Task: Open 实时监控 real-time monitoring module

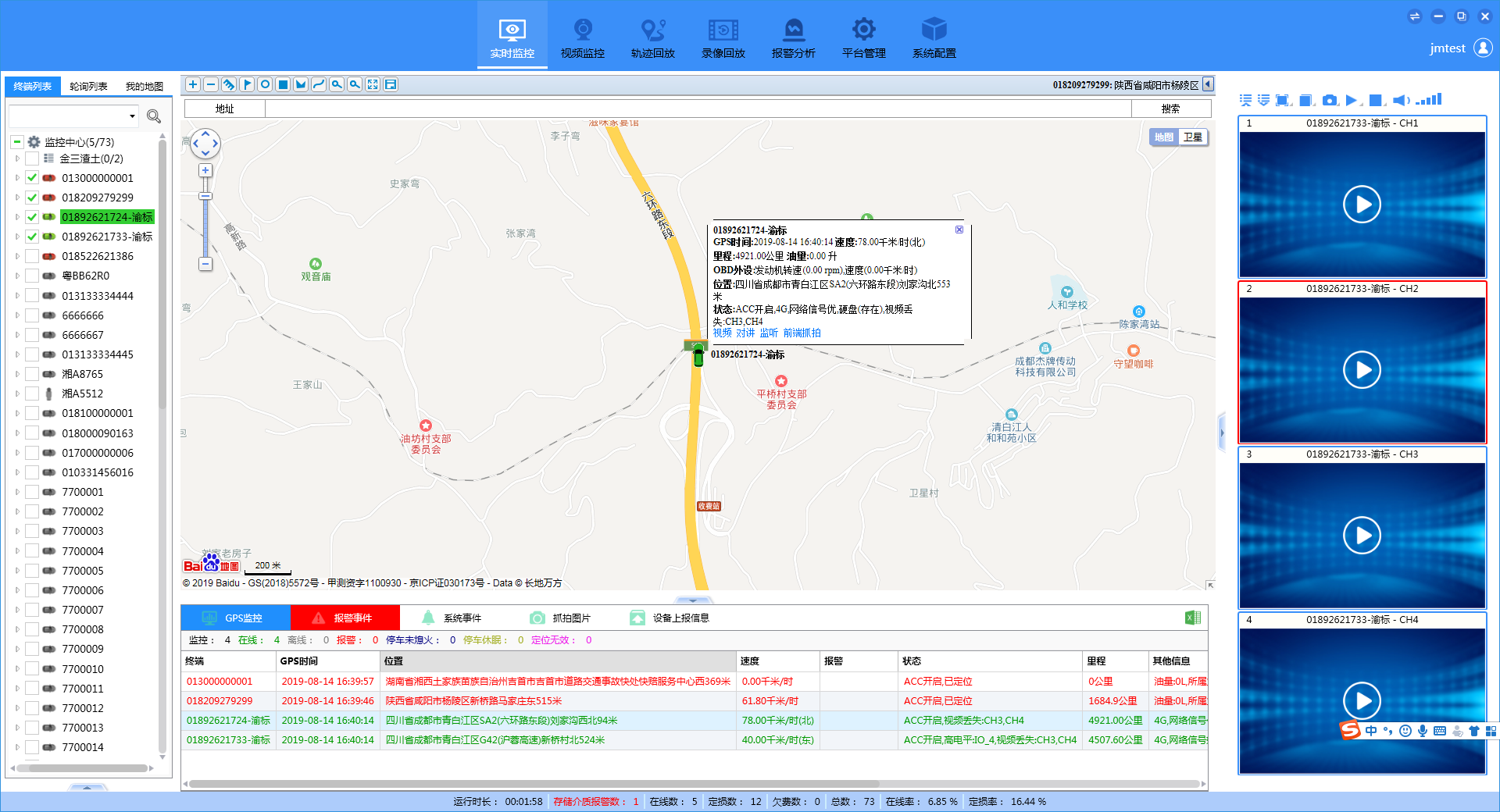Action: tap(512, 37)
